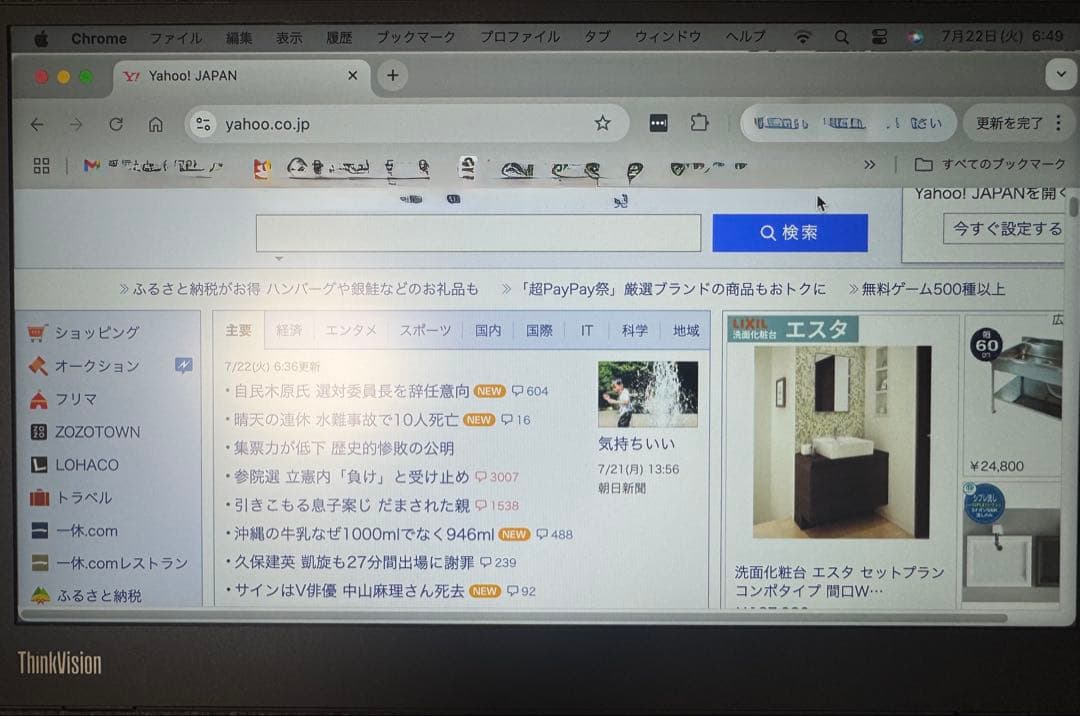Toggle the notification badge on オークション

(x=183, y=366)
